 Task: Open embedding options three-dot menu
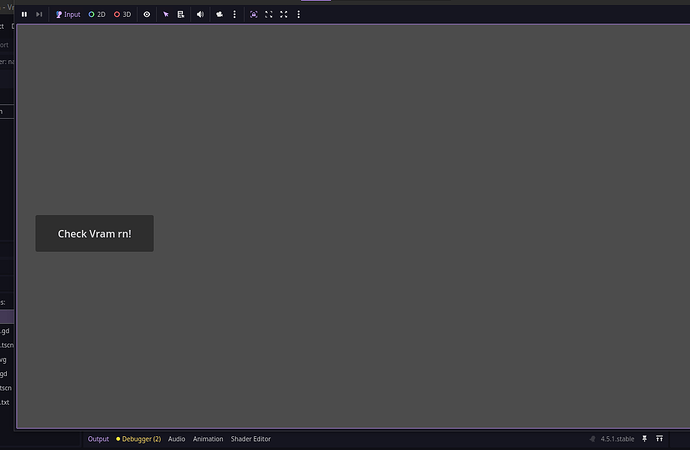(299, 15)
